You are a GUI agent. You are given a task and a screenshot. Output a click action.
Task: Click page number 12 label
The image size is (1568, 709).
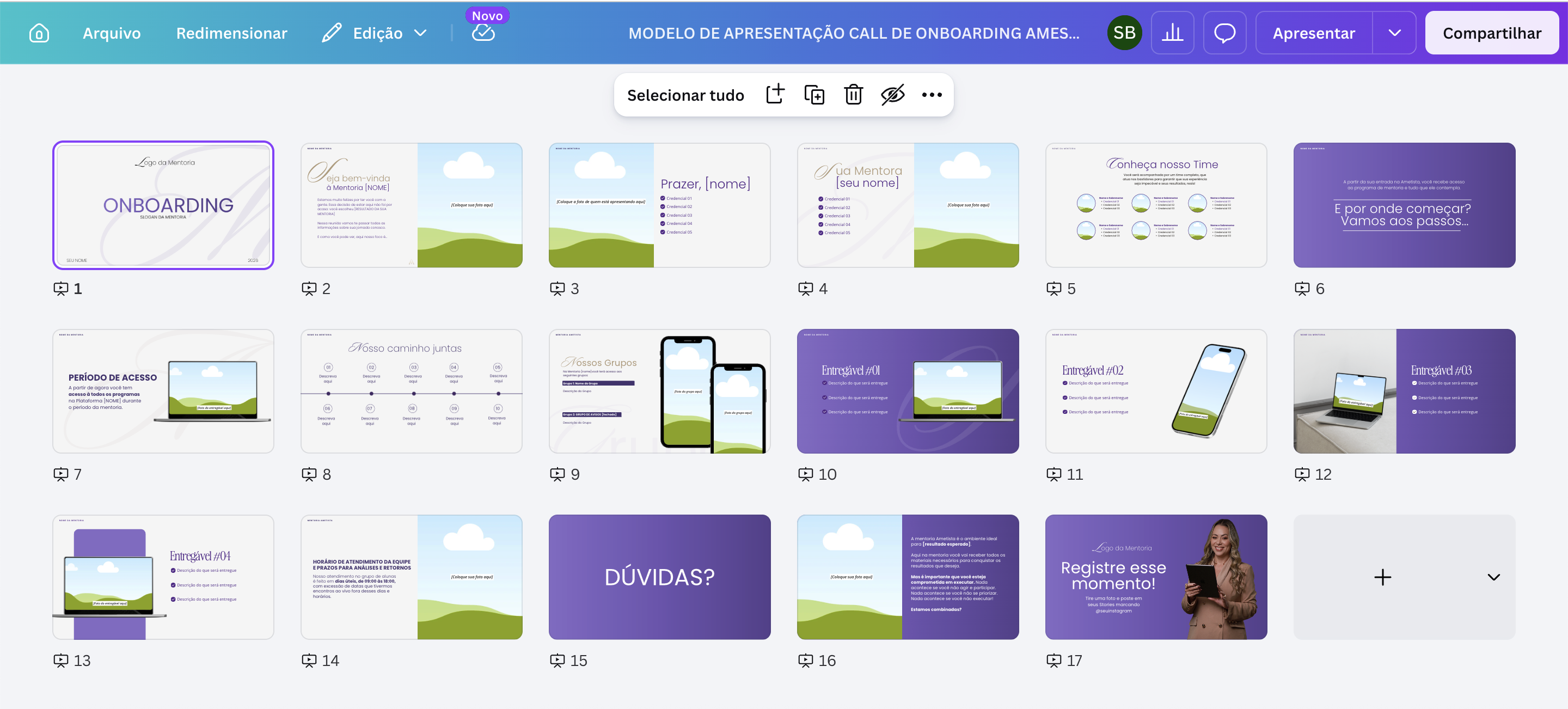pos(1324,475)
